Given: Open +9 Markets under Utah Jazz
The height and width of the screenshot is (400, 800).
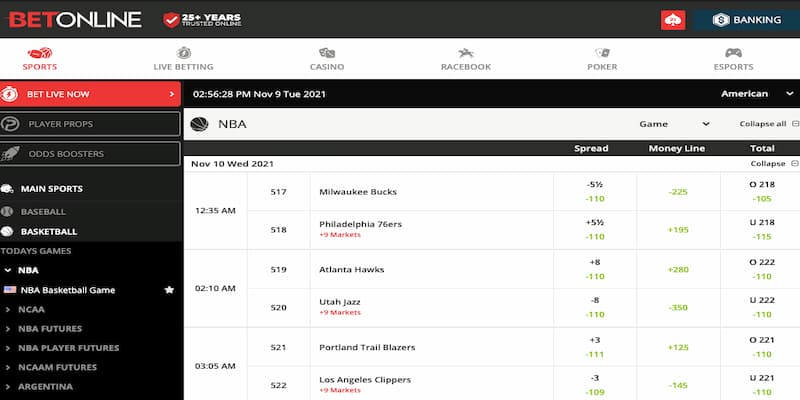Looking at the screenshot, I should [340, 312].
